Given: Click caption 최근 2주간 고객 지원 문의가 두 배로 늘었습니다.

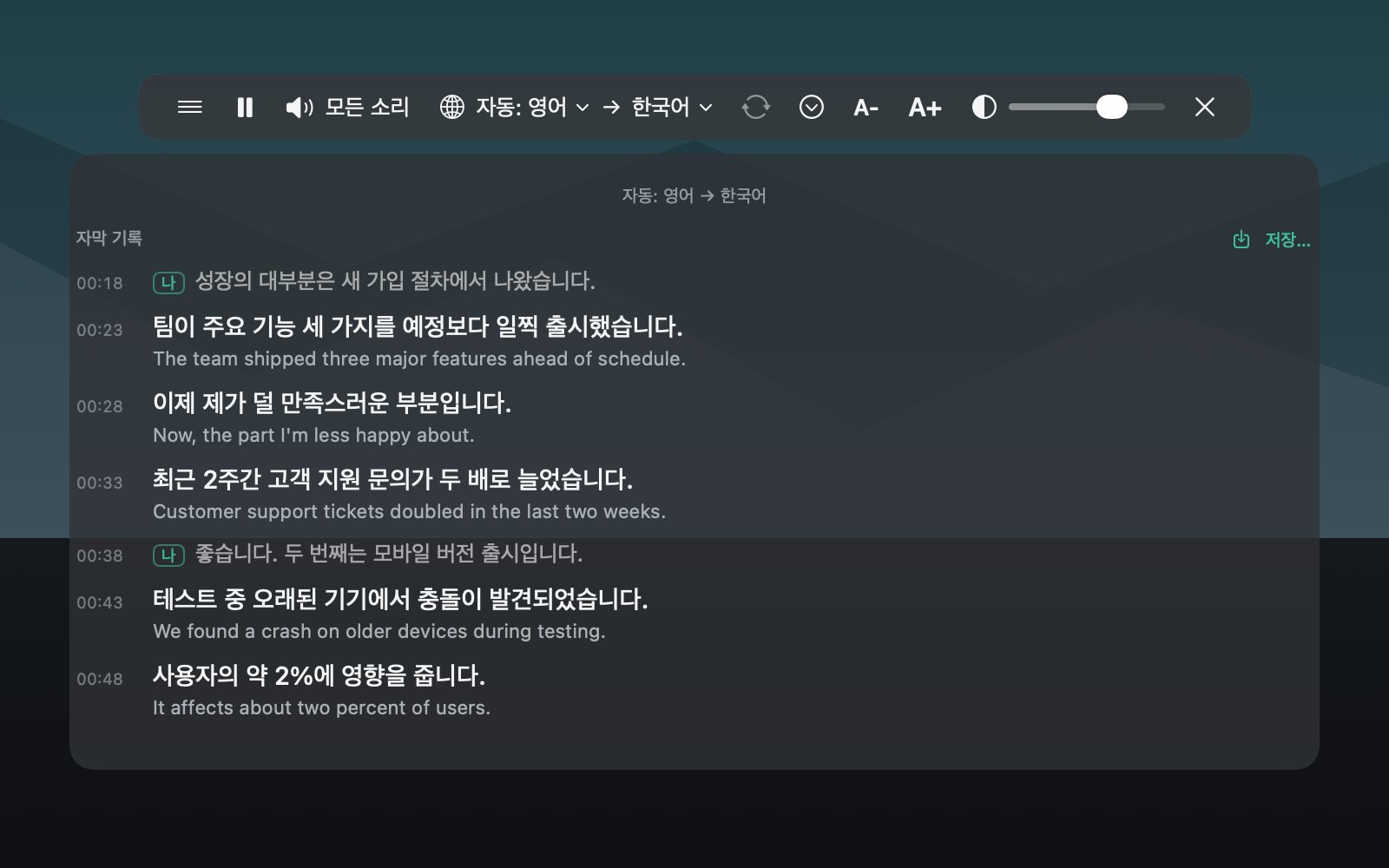Looking at the screenshot, I should click(x=392, y=479).
